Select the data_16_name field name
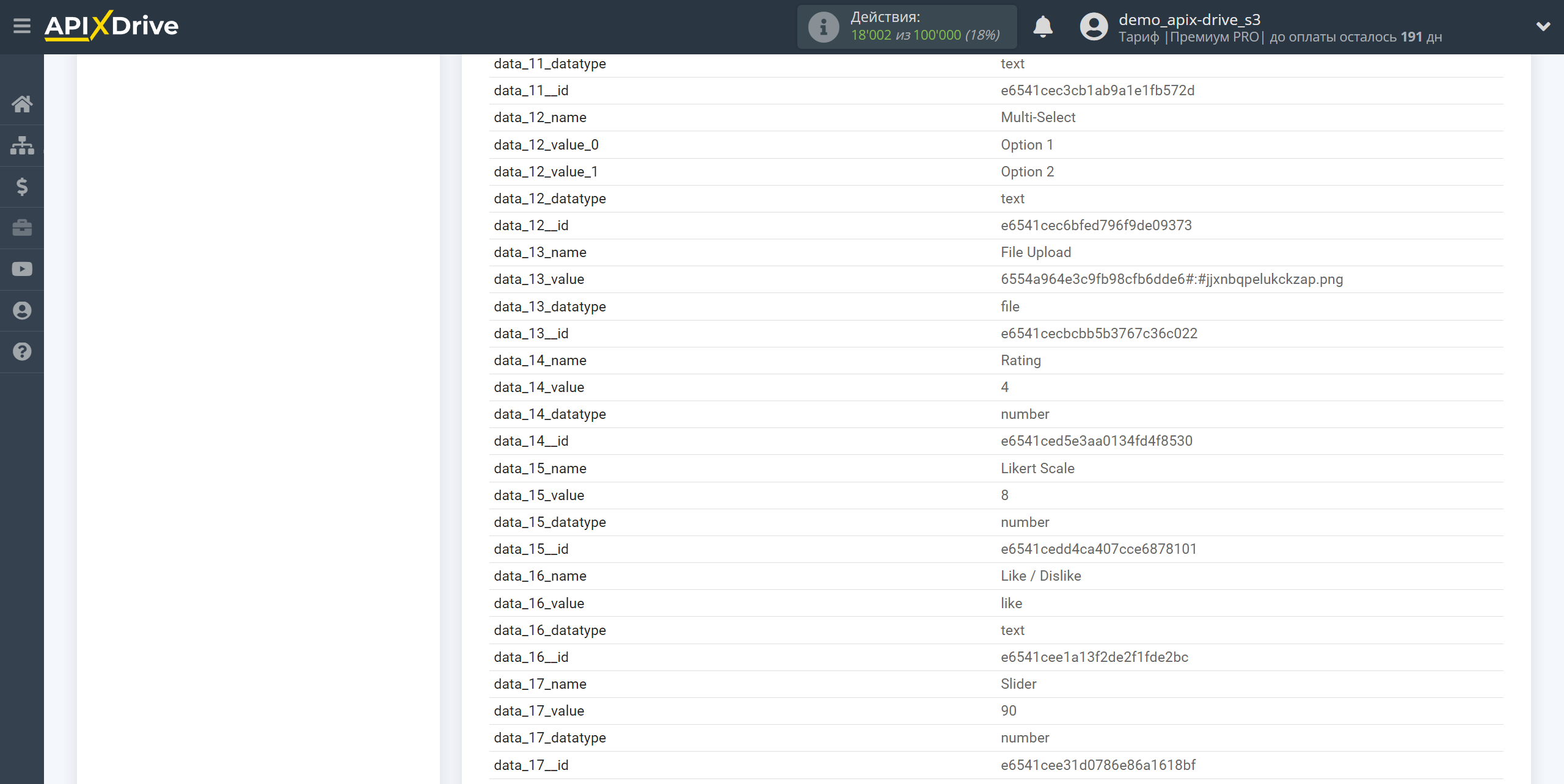This screenshot has width=1564, height=784. point(540,576)
